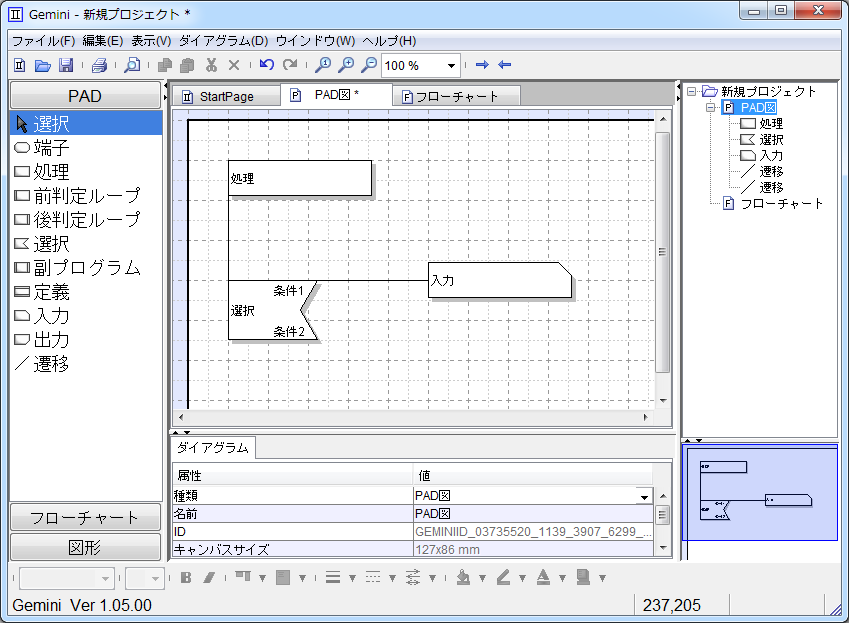
Task: Select the 定義 shape tool
Action: click(x=86, y=292)
